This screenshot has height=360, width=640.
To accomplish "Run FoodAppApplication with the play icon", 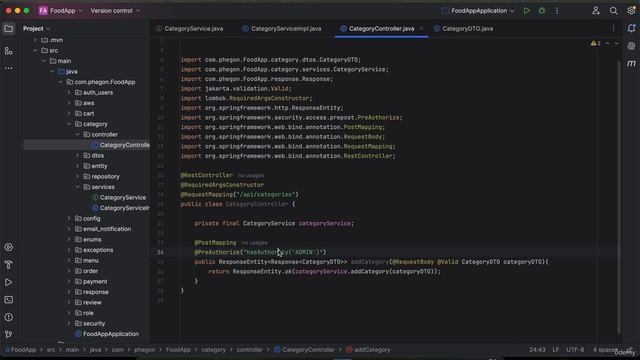I will (527, 11).
